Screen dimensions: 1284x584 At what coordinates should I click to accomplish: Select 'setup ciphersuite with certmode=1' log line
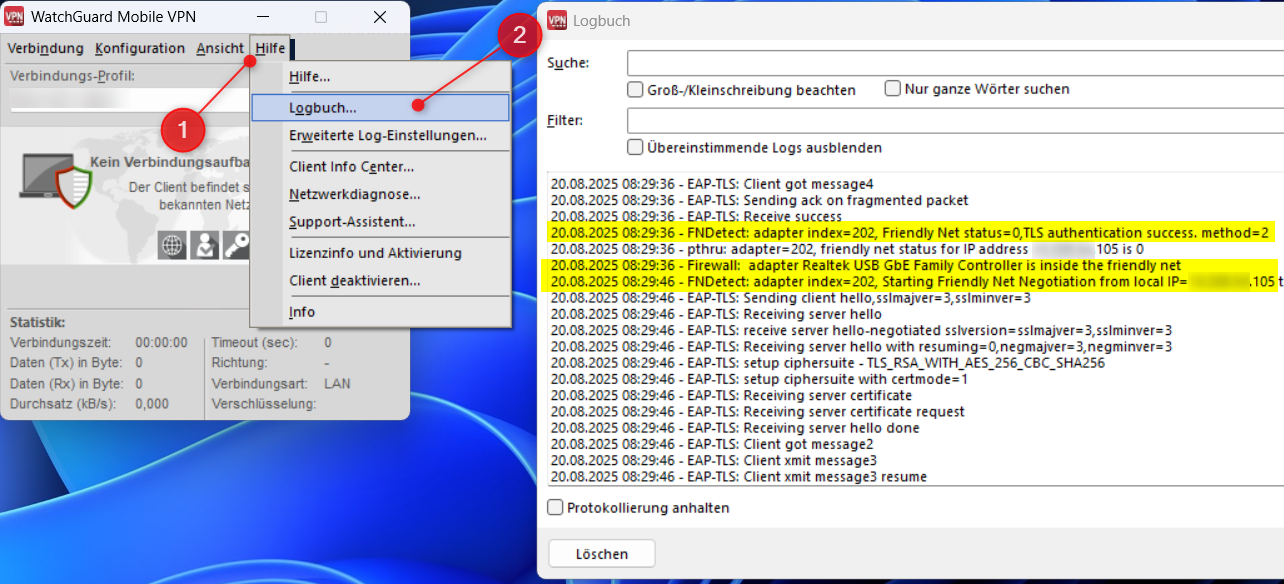[x=759, y=379]
